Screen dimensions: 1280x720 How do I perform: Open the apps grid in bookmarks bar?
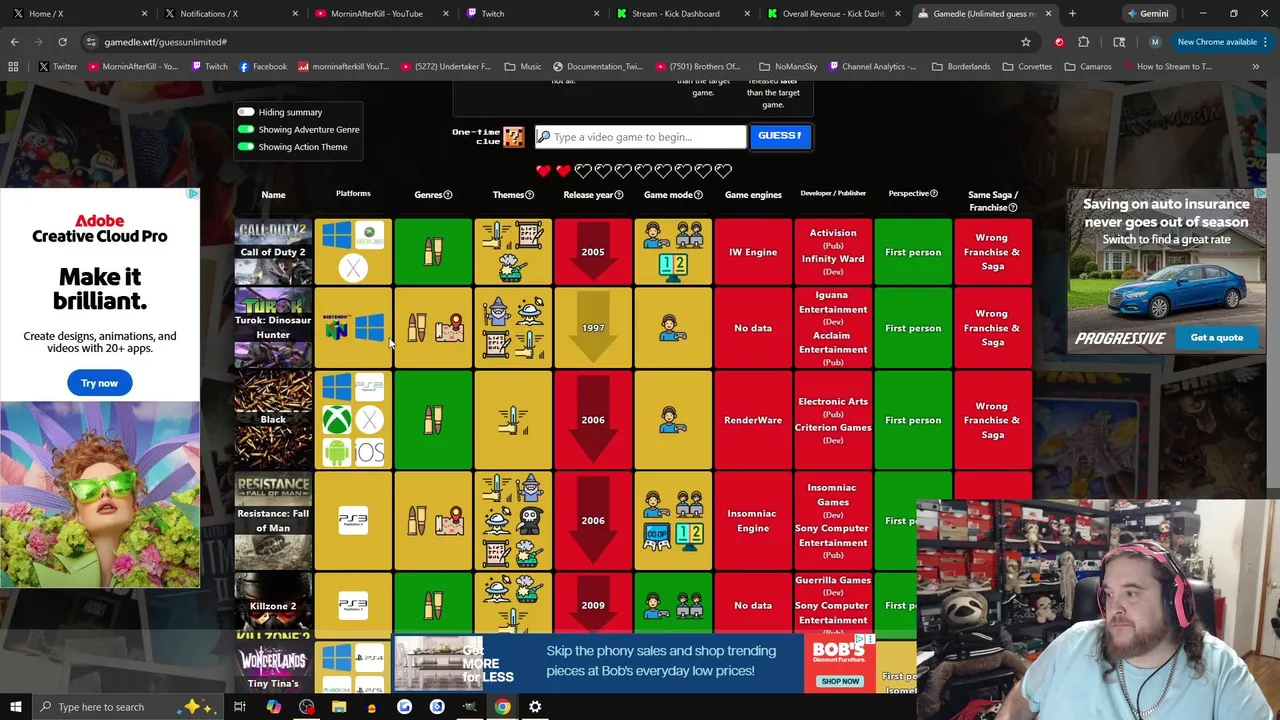coord(13,67)
